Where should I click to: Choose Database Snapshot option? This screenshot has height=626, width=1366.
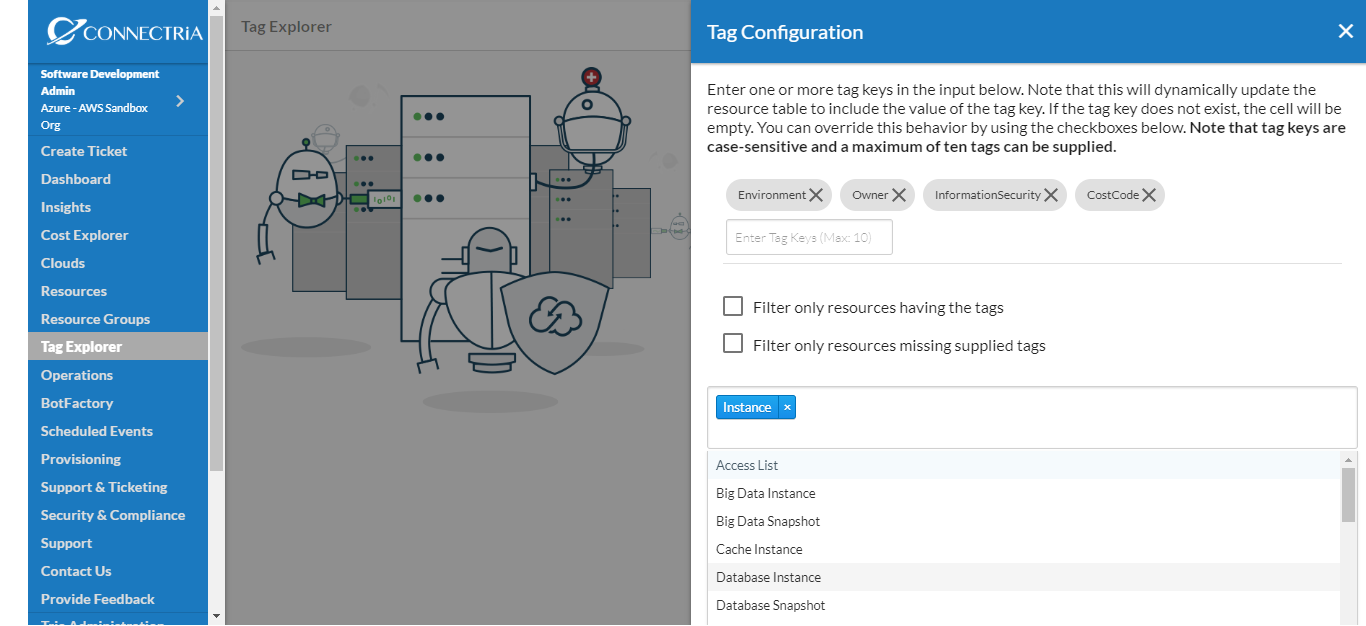coord(1023,605)
